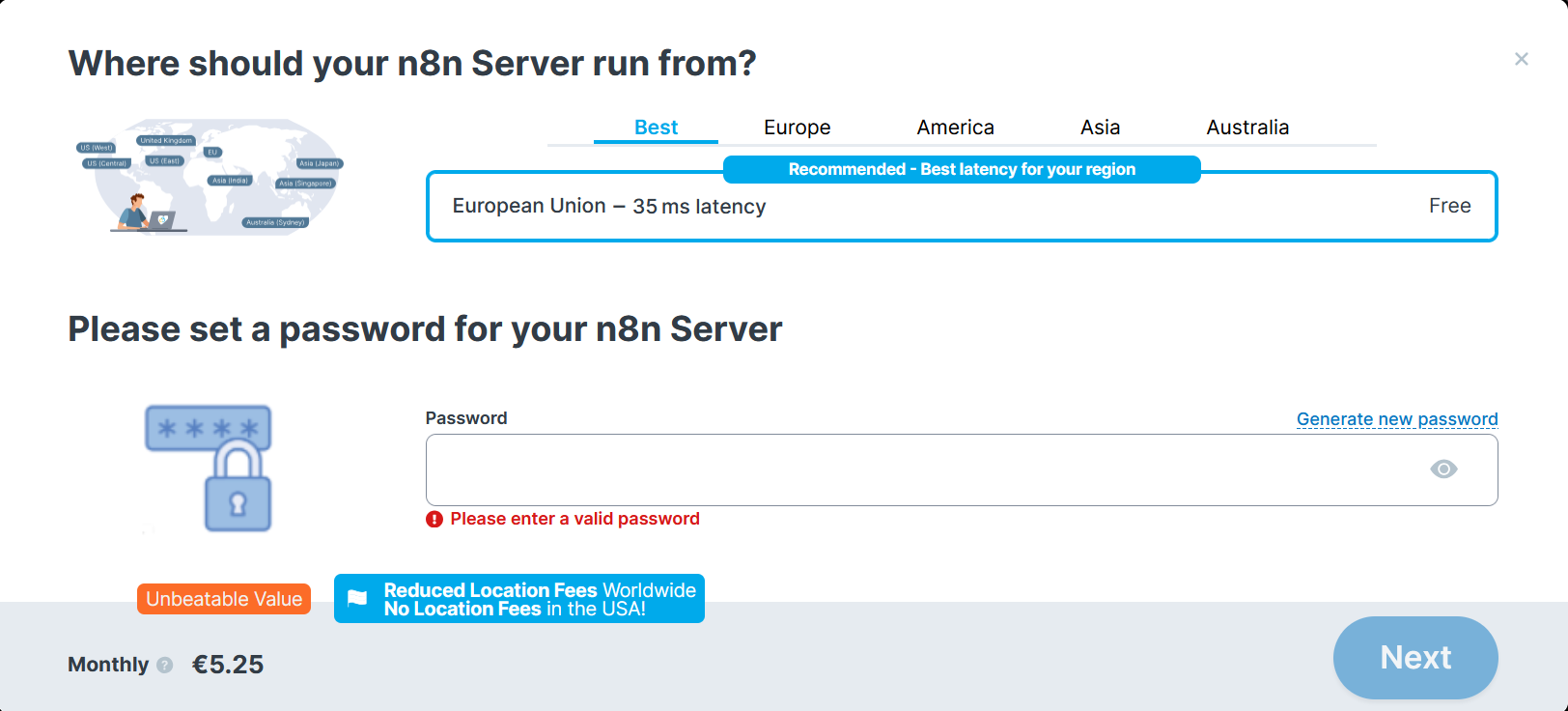The width and height of the screenshot is (1568, 711).
Task: Click the US (West) map label
Action: coord(97,148)
